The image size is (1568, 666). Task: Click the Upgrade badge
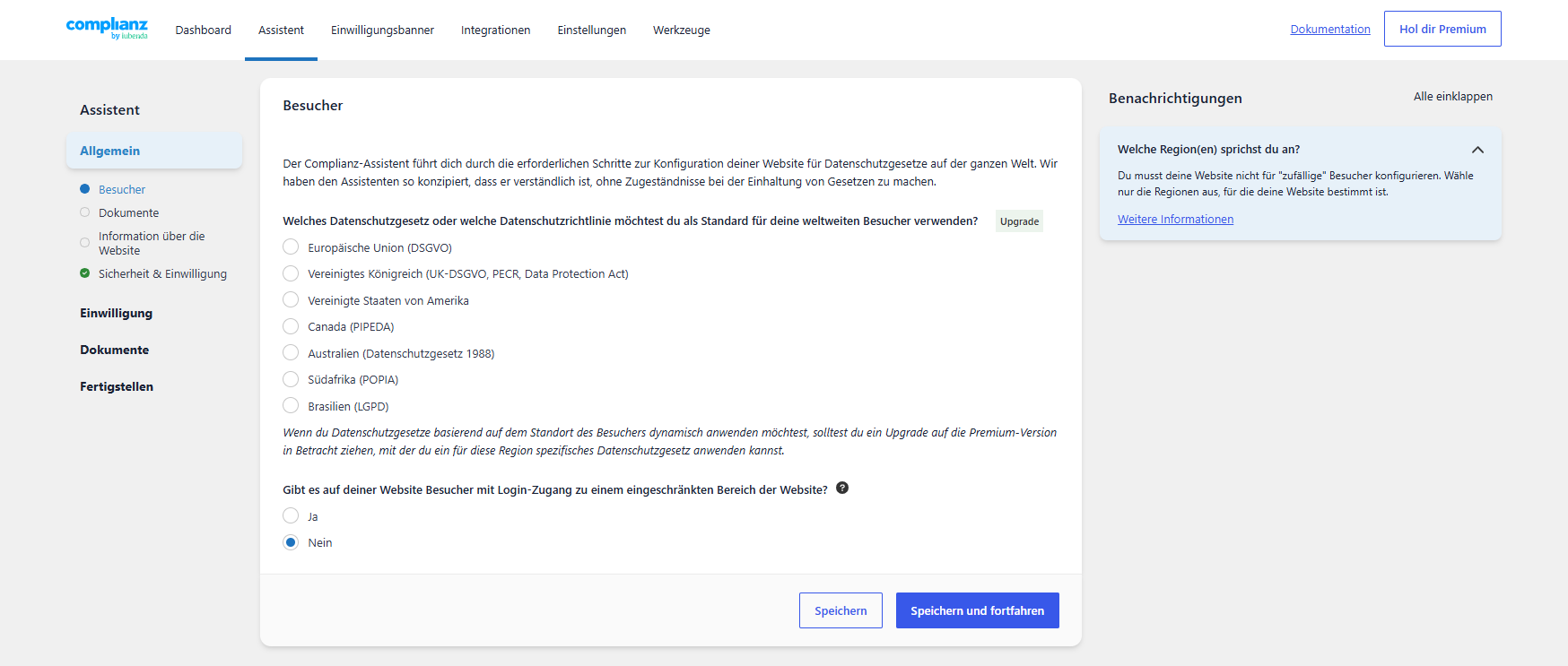[x=1020, y=221]
